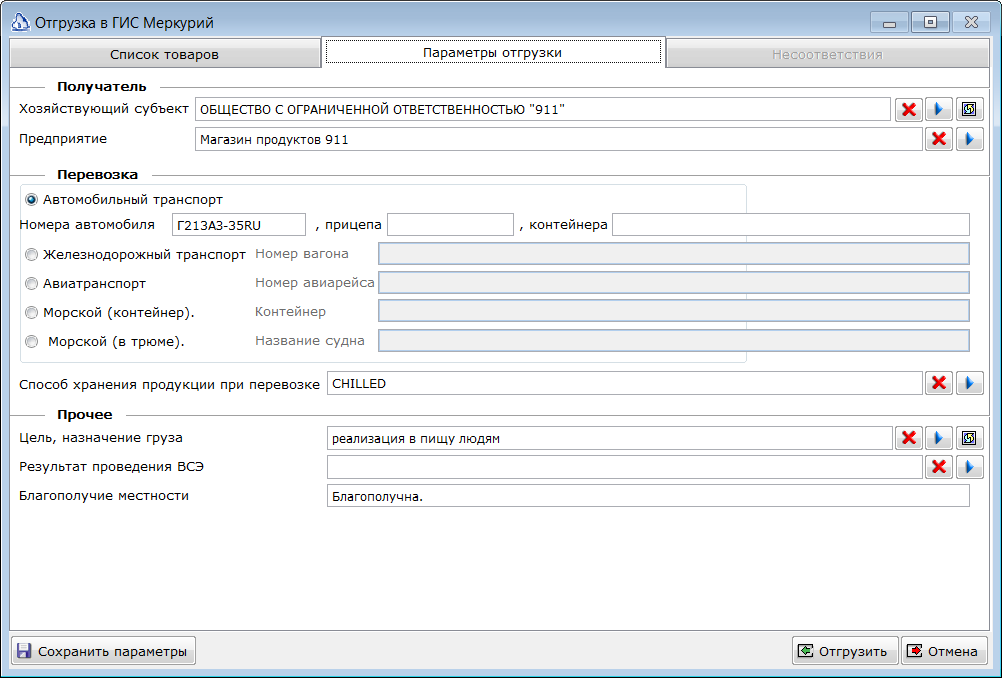Minimize the Отгрузка в ГИС Меркурий window
Viewport: 1002px width, 678px height.
coord(889,22)
